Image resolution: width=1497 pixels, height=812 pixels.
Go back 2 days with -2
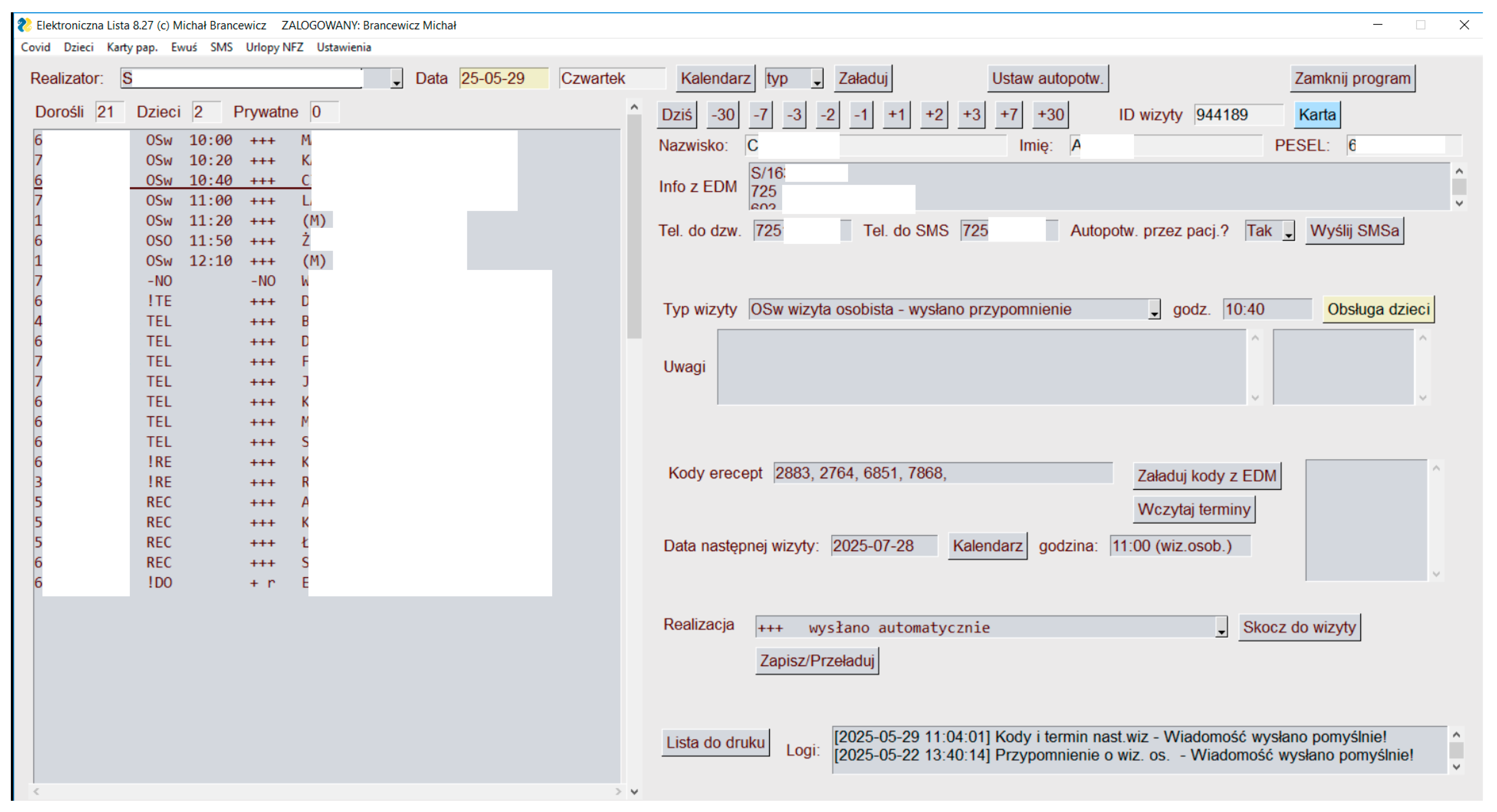(x=827, y=114)
